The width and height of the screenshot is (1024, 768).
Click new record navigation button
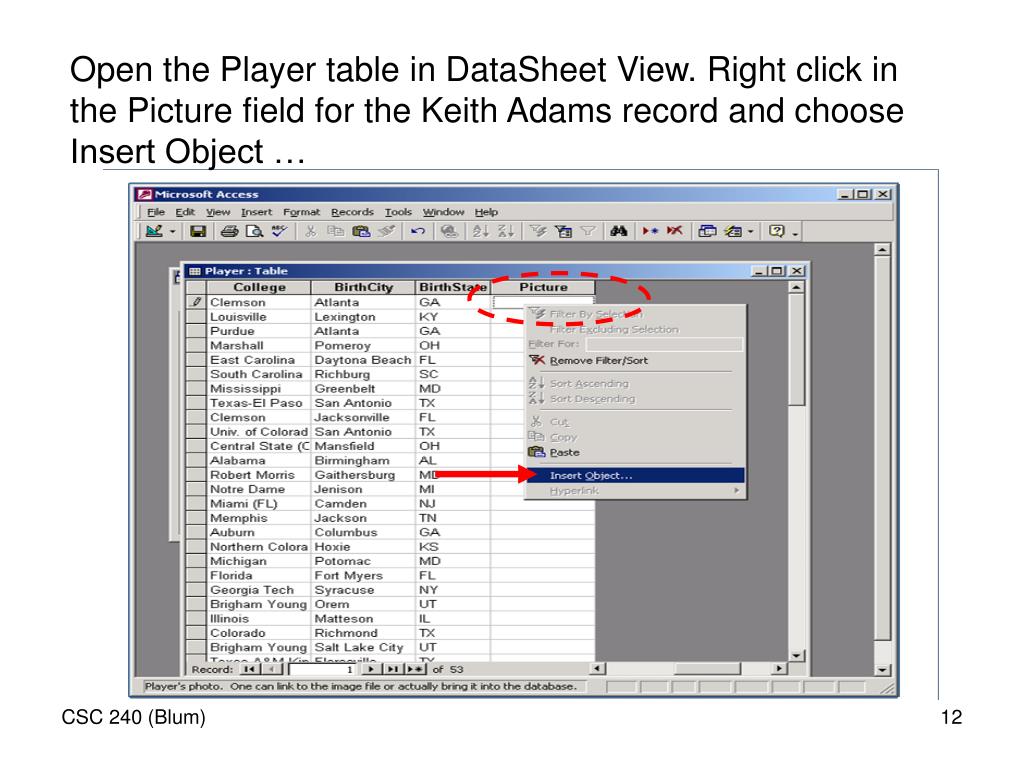[x=414, y=669]
